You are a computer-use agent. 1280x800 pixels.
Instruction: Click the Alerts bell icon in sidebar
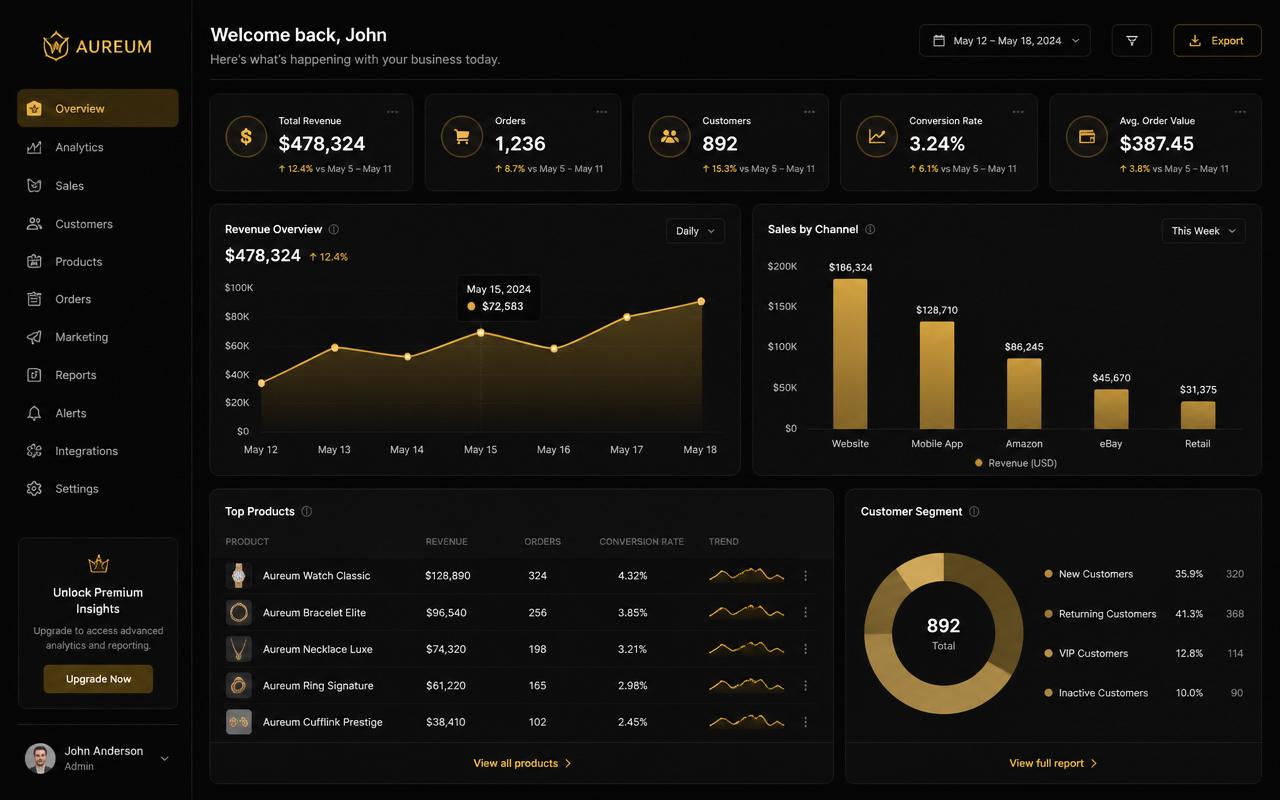click(34, 413)
